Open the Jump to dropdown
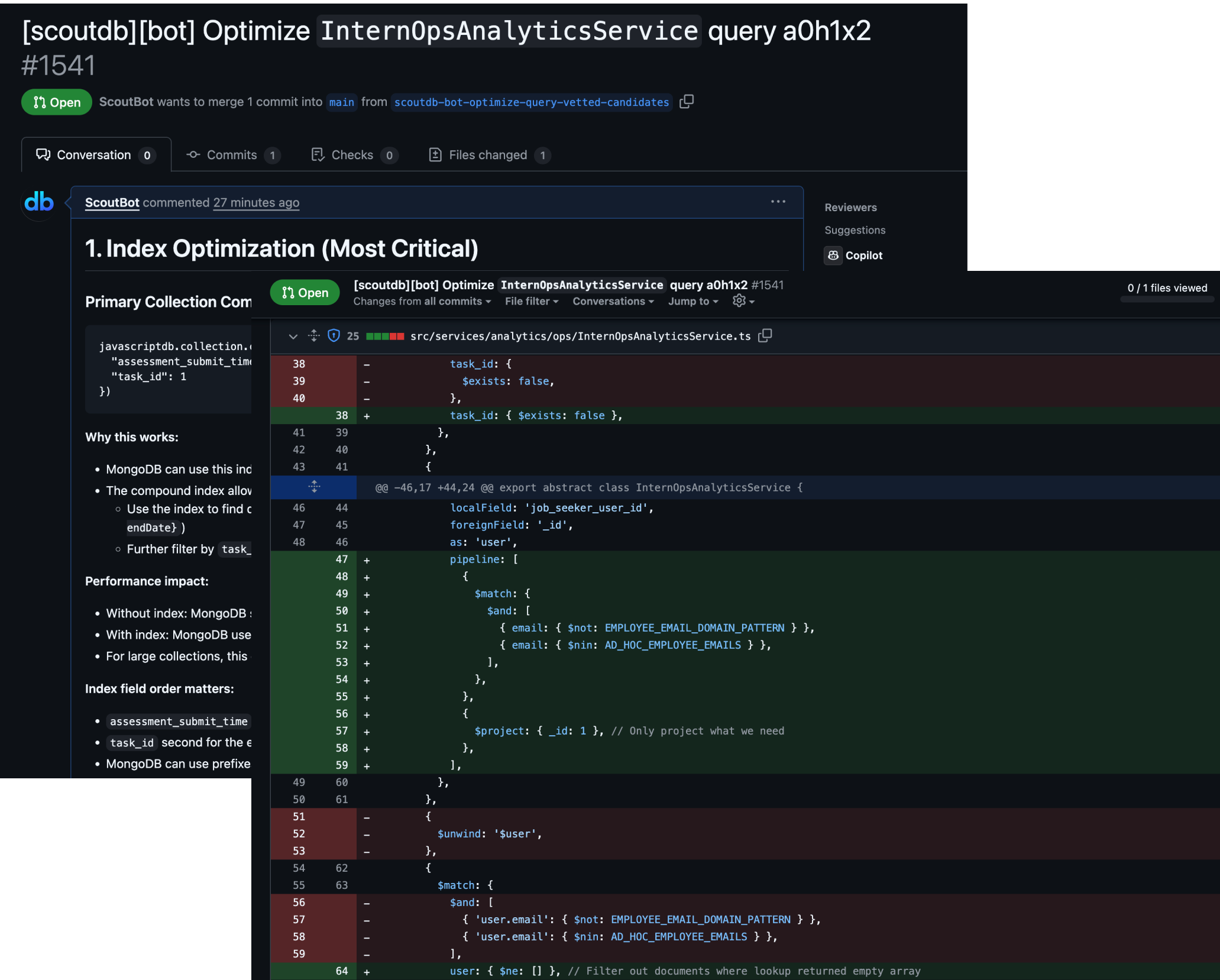 click(x=693, y=302)
